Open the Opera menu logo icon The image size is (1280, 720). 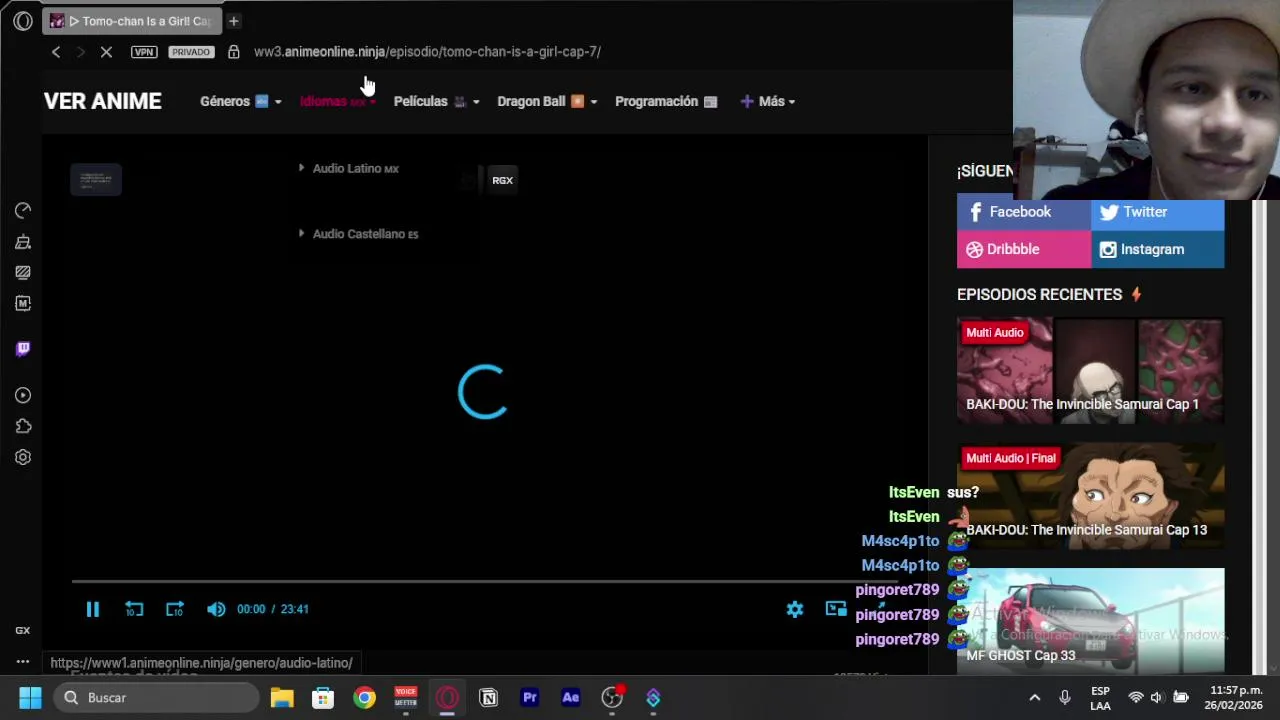tap(22, 21)
